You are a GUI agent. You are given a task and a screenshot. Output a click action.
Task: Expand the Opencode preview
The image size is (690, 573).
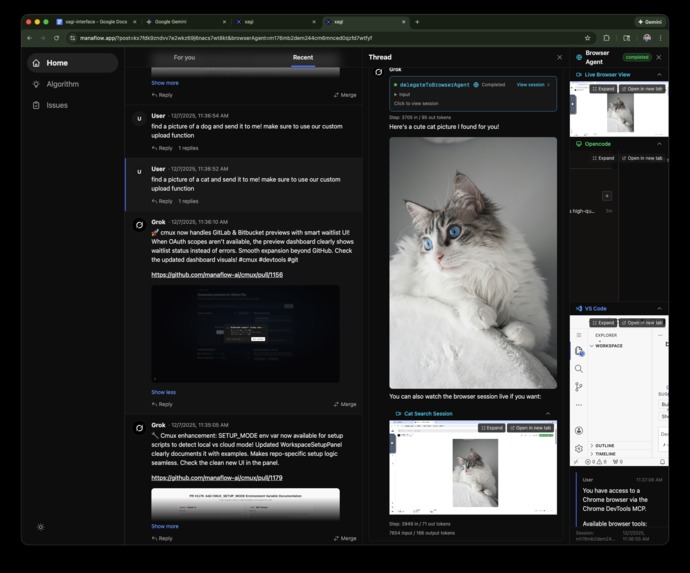[603, 158]
